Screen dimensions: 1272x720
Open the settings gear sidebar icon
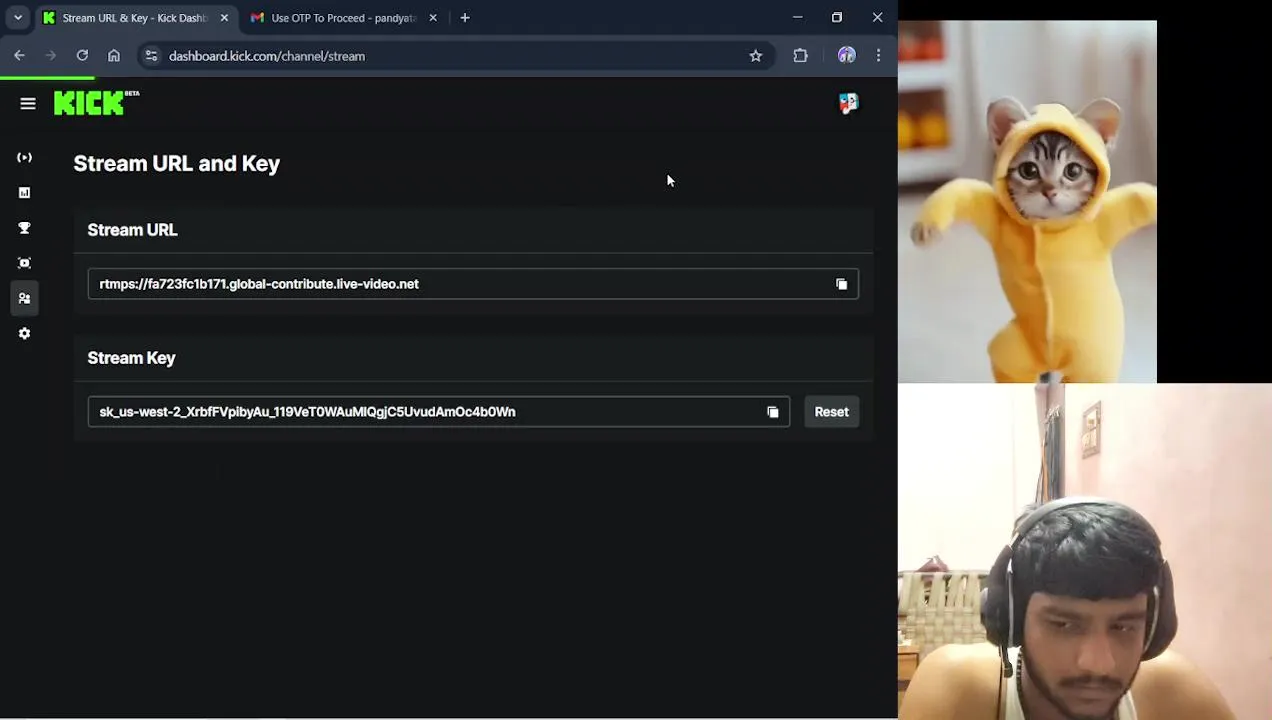click(24, 333)
